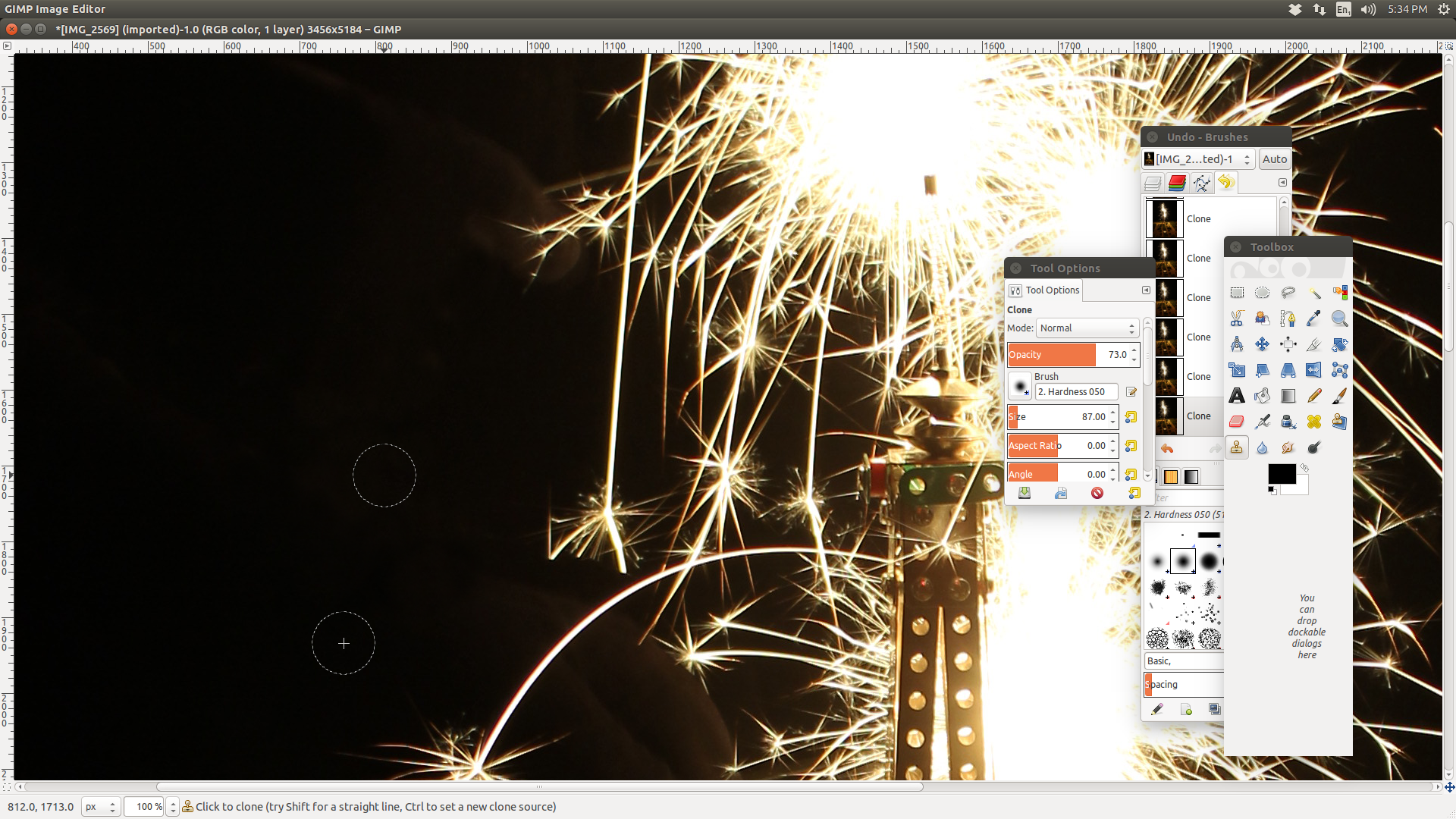Screen dimensions: 1456x819
Task: Select the Free Select lasso tool
Action: [1288, 293]
